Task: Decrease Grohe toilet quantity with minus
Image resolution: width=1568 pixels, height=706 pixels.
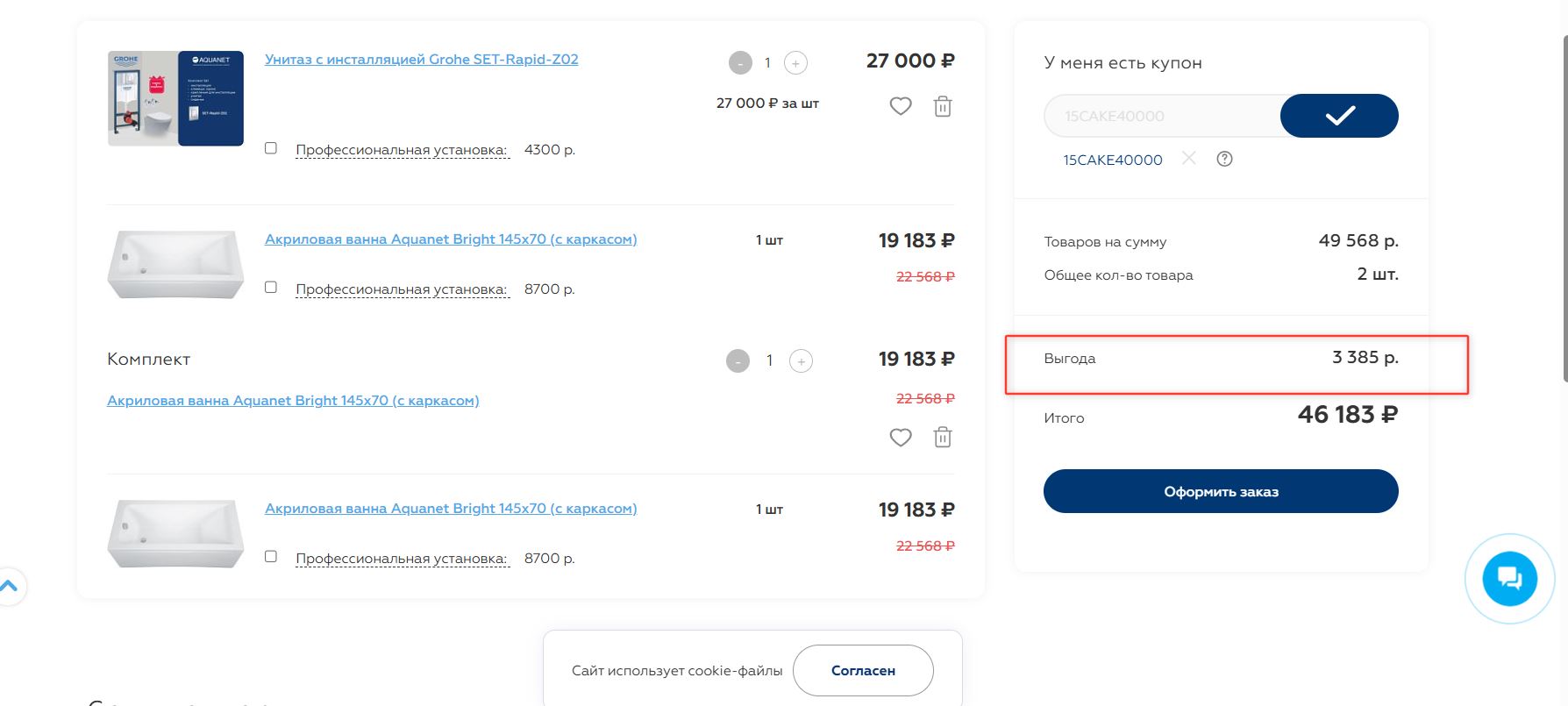Action: click(740, 63)
